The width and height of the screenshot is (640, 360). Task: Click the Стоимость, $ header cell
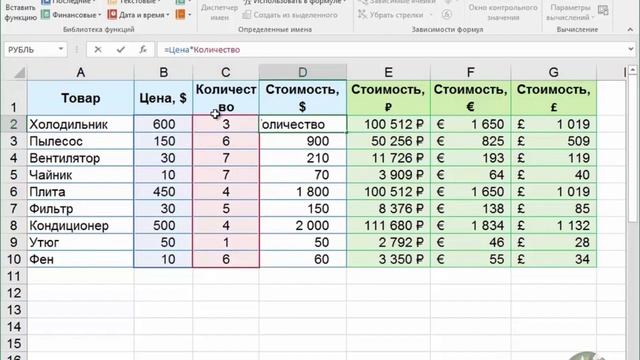click(x=302, y=98)
